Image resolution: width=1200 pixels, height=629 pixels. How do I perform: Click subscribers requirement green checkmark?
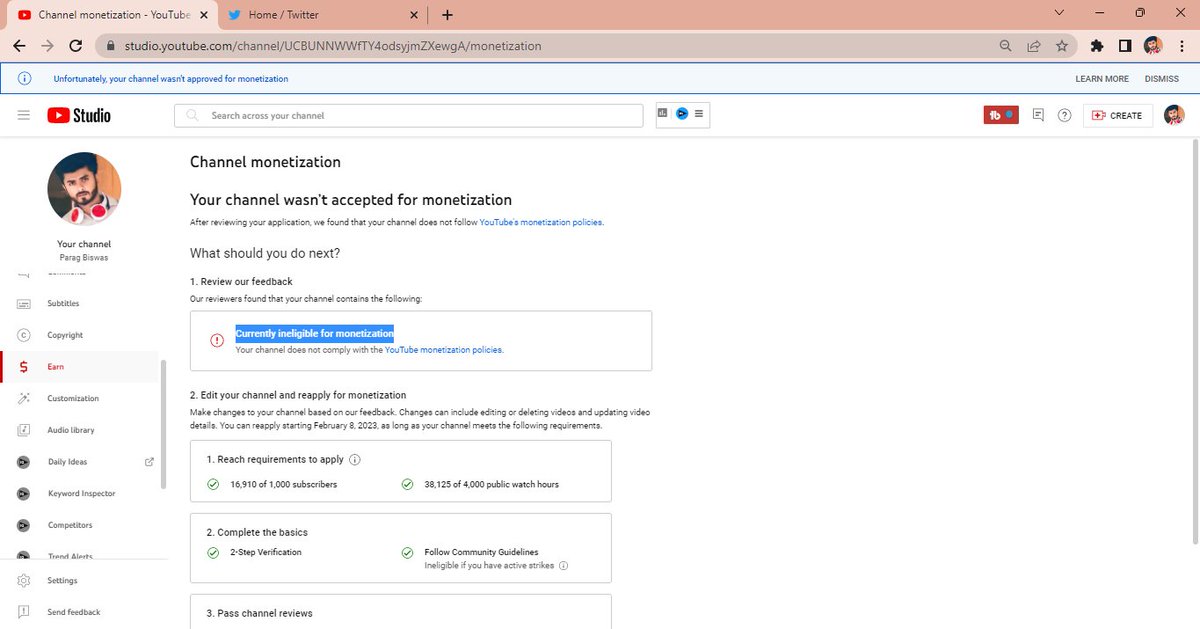tap(213, 484)
